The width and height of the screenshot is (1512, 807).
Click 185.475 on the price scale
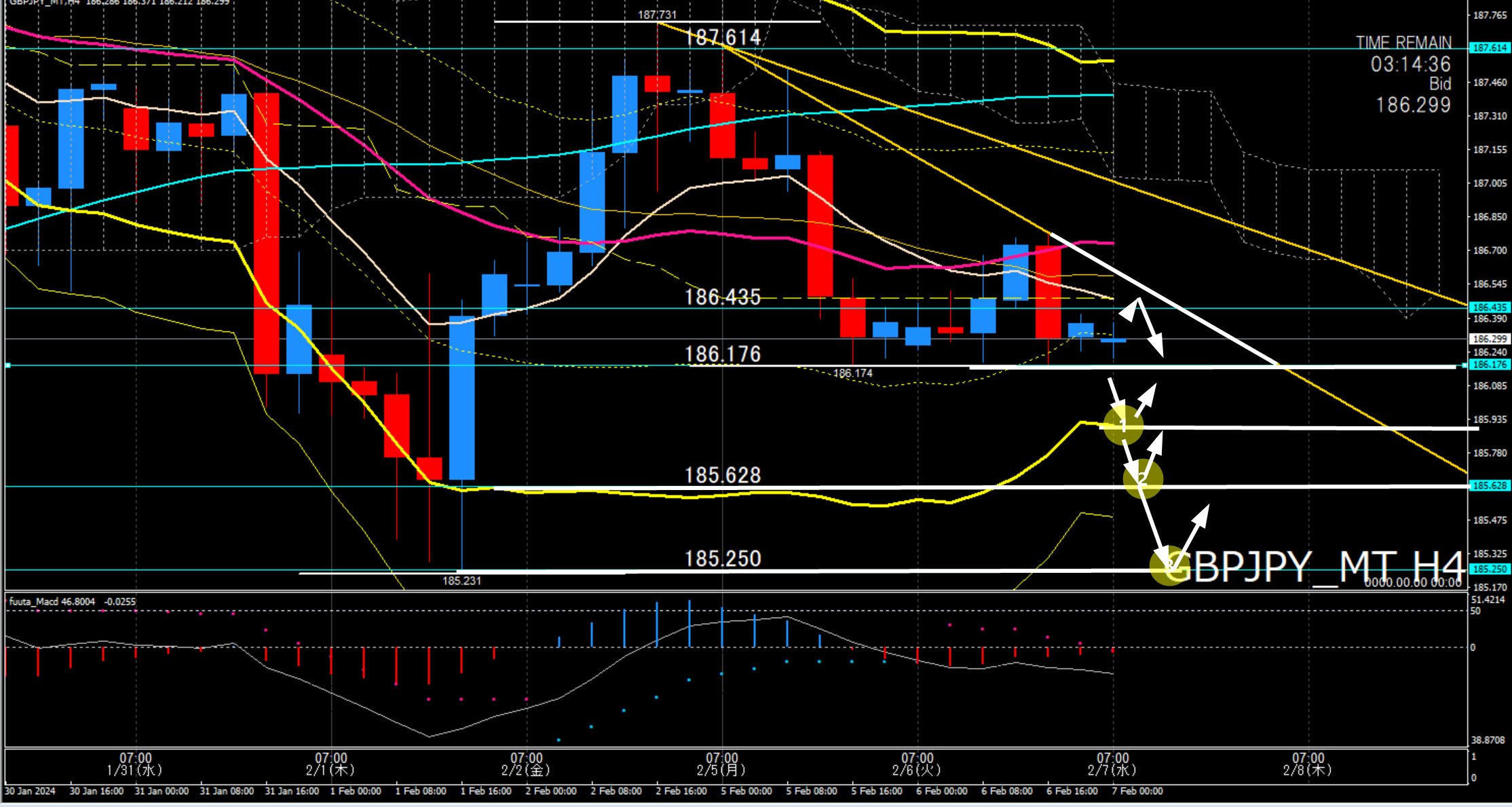tap(1490, 521)
